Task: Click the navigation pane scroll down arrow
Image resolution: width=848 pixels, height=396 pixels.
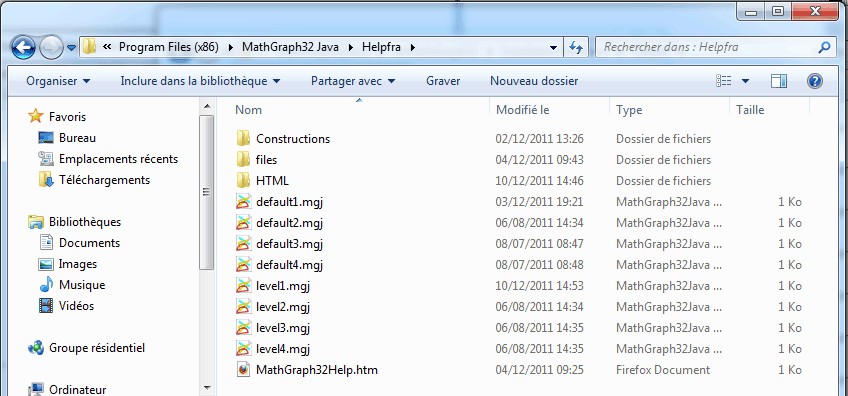Action: [206, 388]
